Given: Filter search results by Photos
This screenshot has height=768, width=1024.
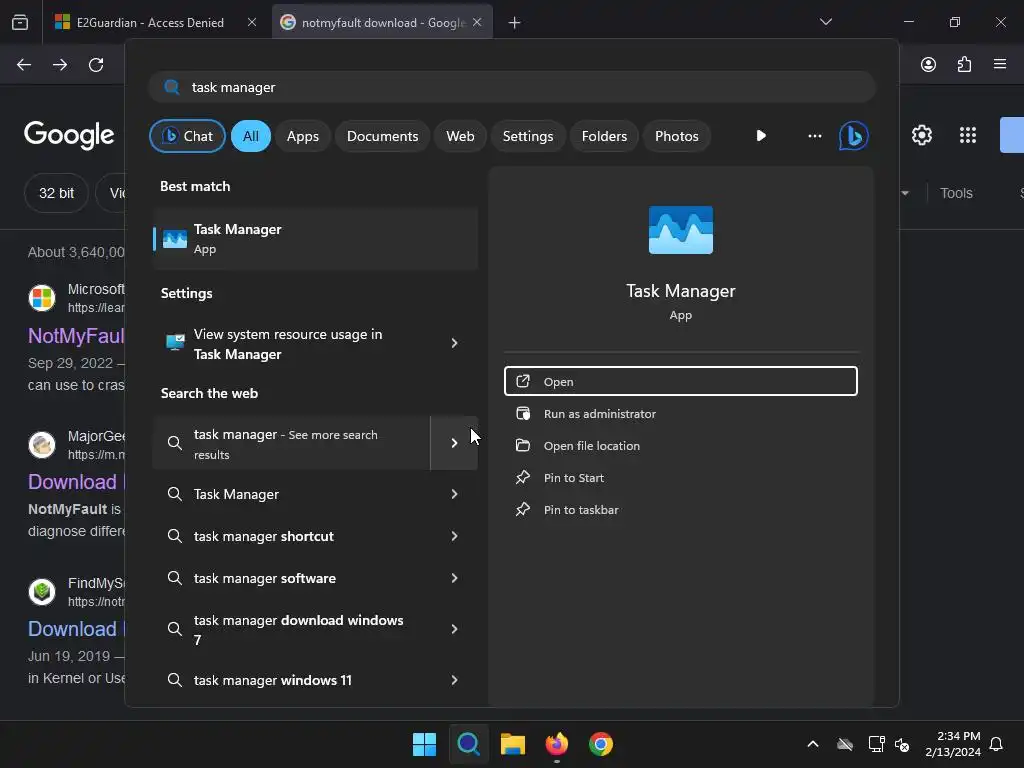Looking at the screenshot, I should [677, 136].
